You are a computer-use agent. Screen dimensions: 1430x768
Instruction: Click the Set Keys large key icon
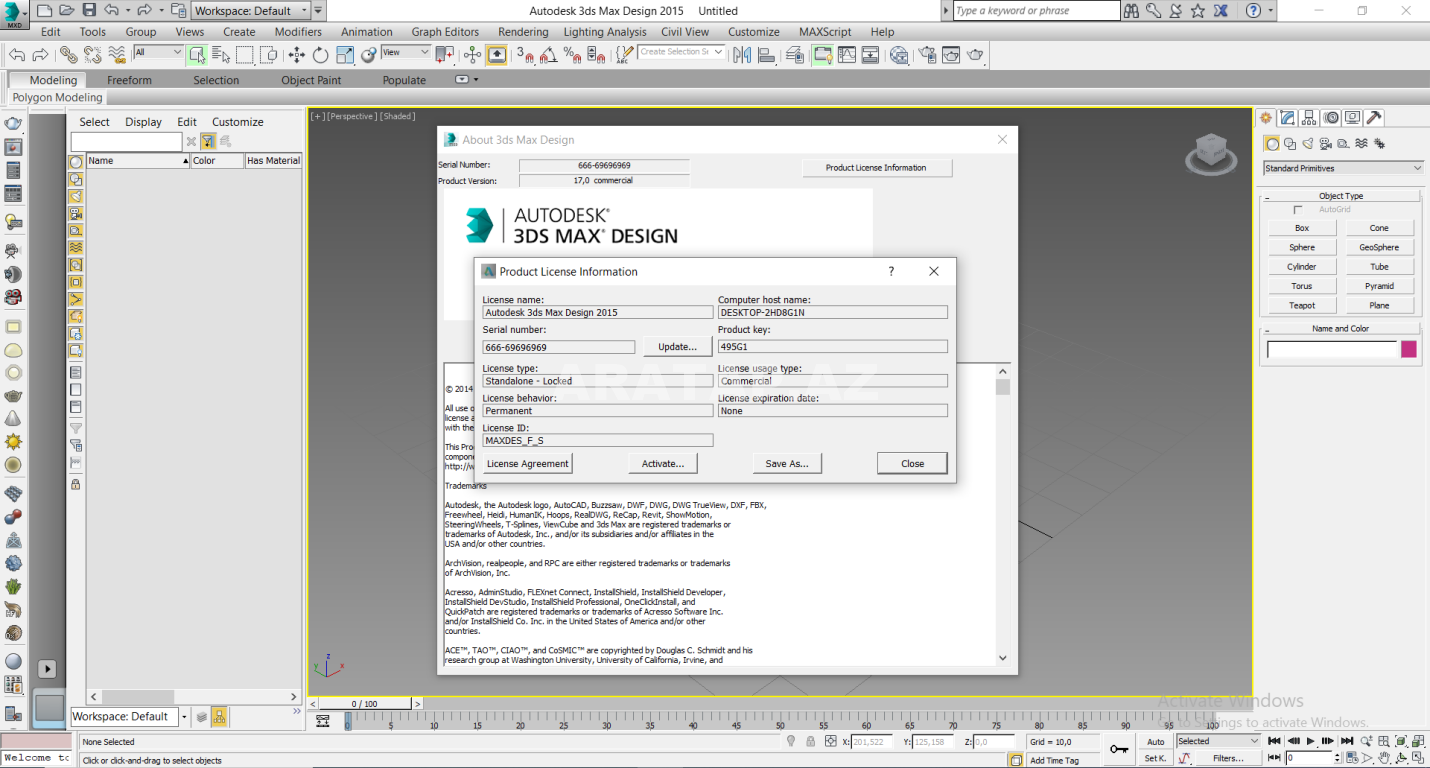(1119, 749)
